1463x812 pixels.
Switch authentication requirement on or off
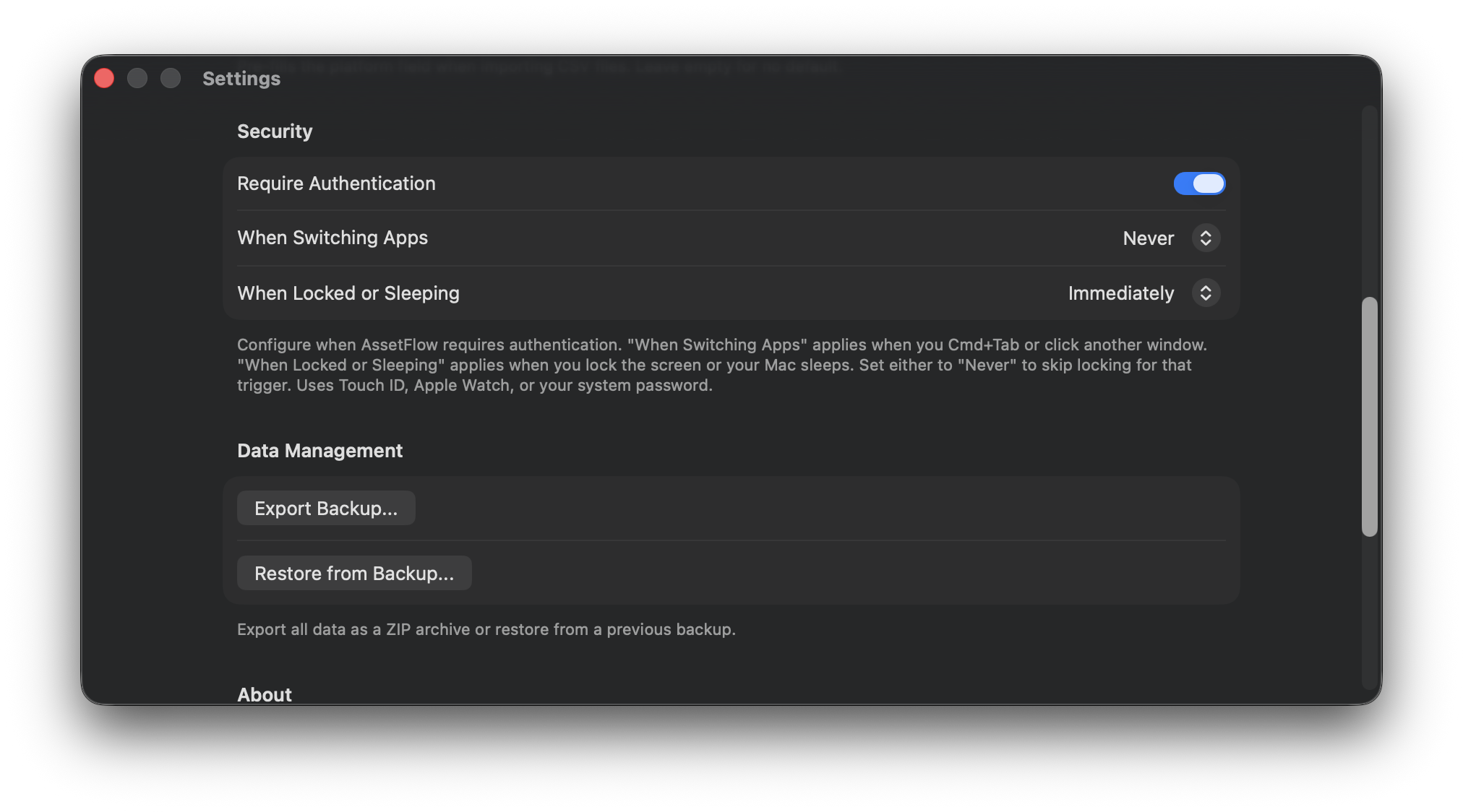(1198, 183)
